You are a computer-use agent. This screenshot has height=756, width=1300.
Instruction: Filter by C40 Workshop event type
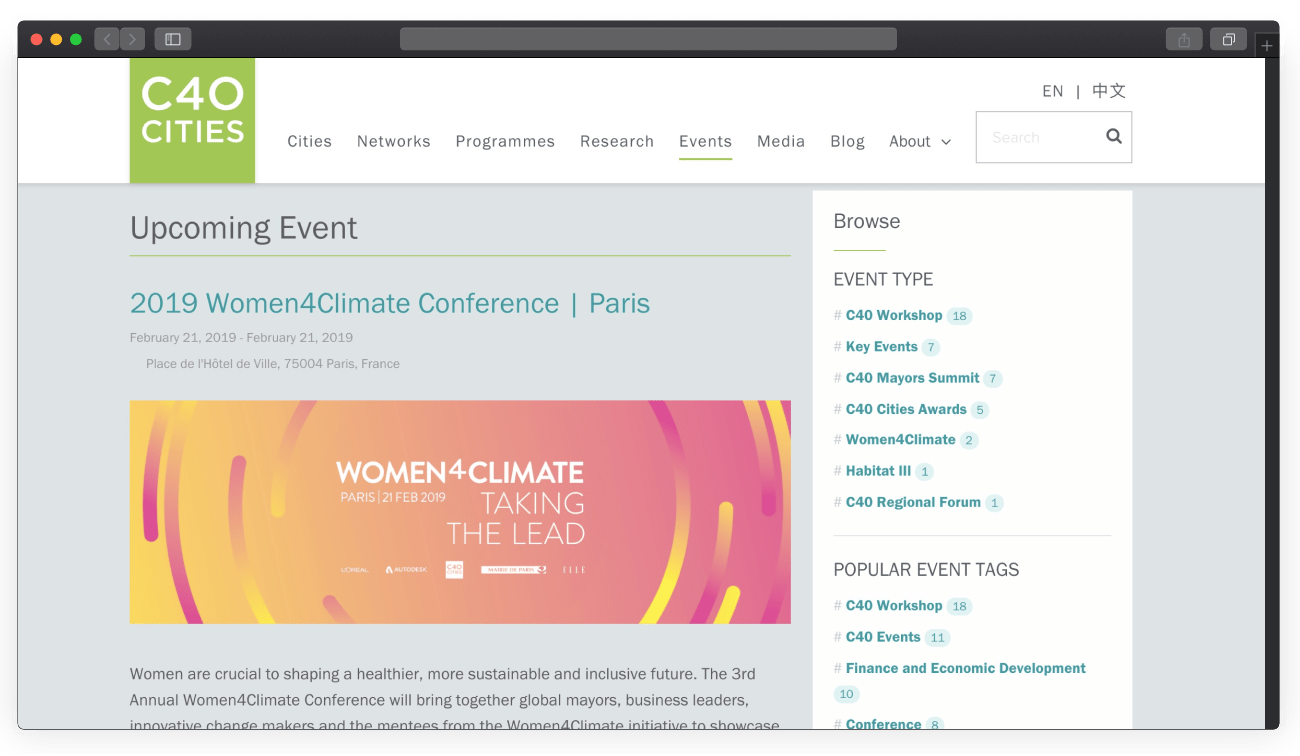[894, 315]
